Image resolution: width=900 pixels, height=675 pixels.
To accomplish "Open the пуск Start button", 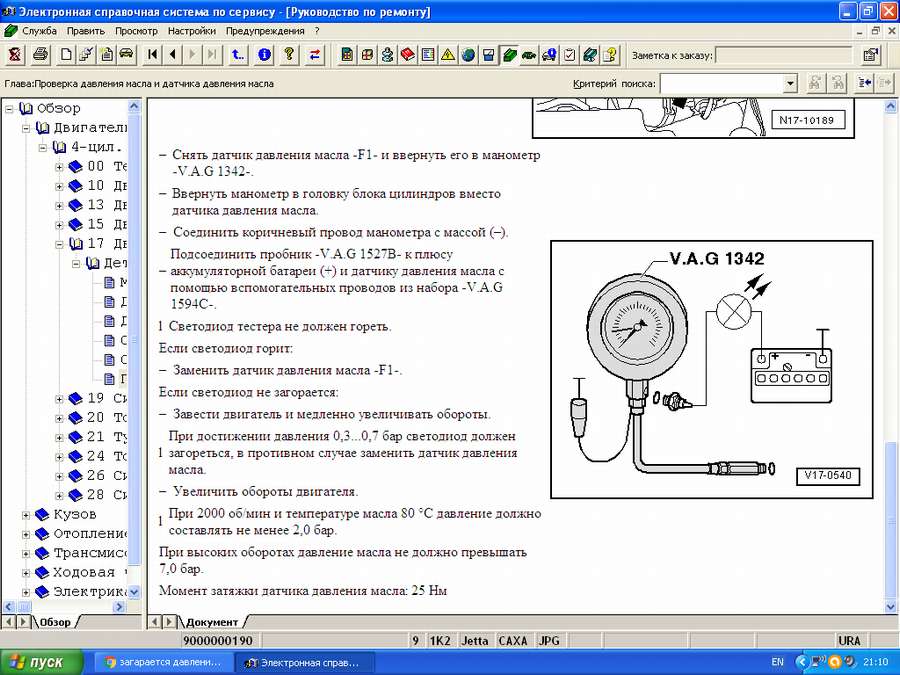I will 40,662.
